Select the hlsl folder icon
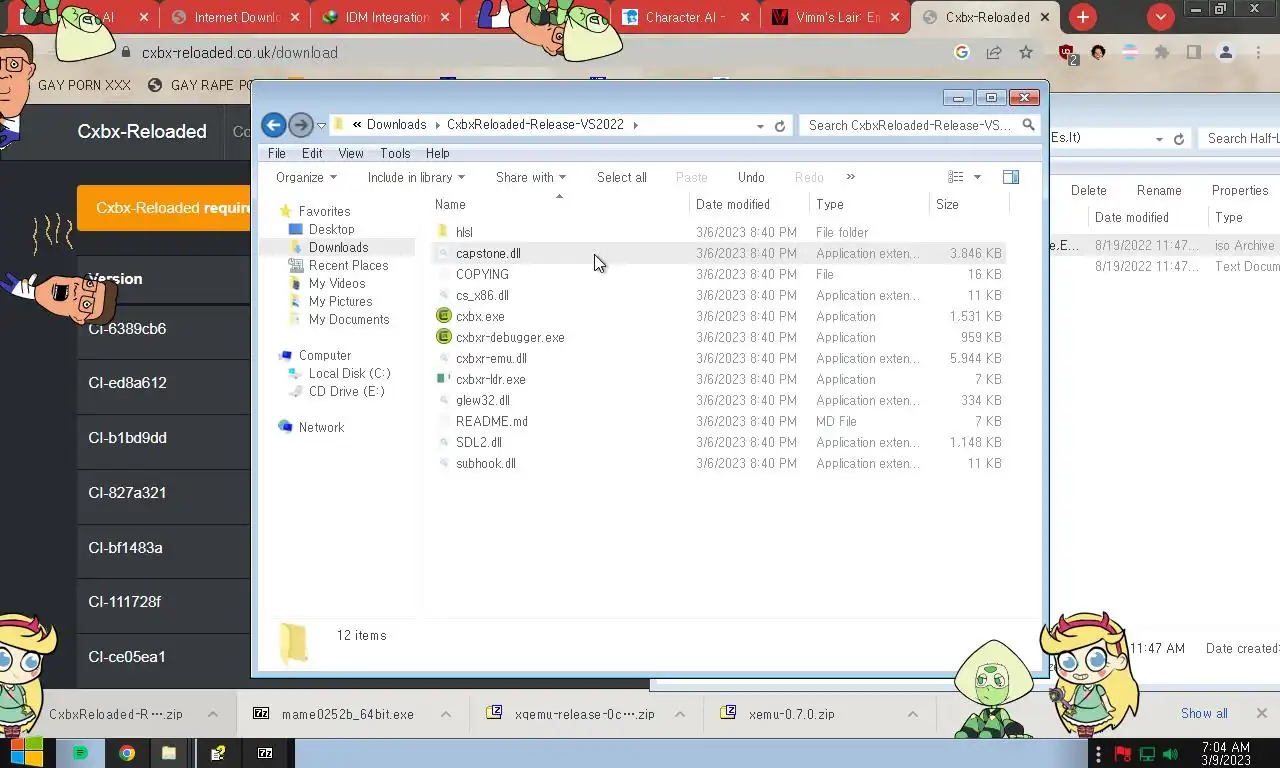The height and width of the screenshot is (768, 1280). (444, 232)
